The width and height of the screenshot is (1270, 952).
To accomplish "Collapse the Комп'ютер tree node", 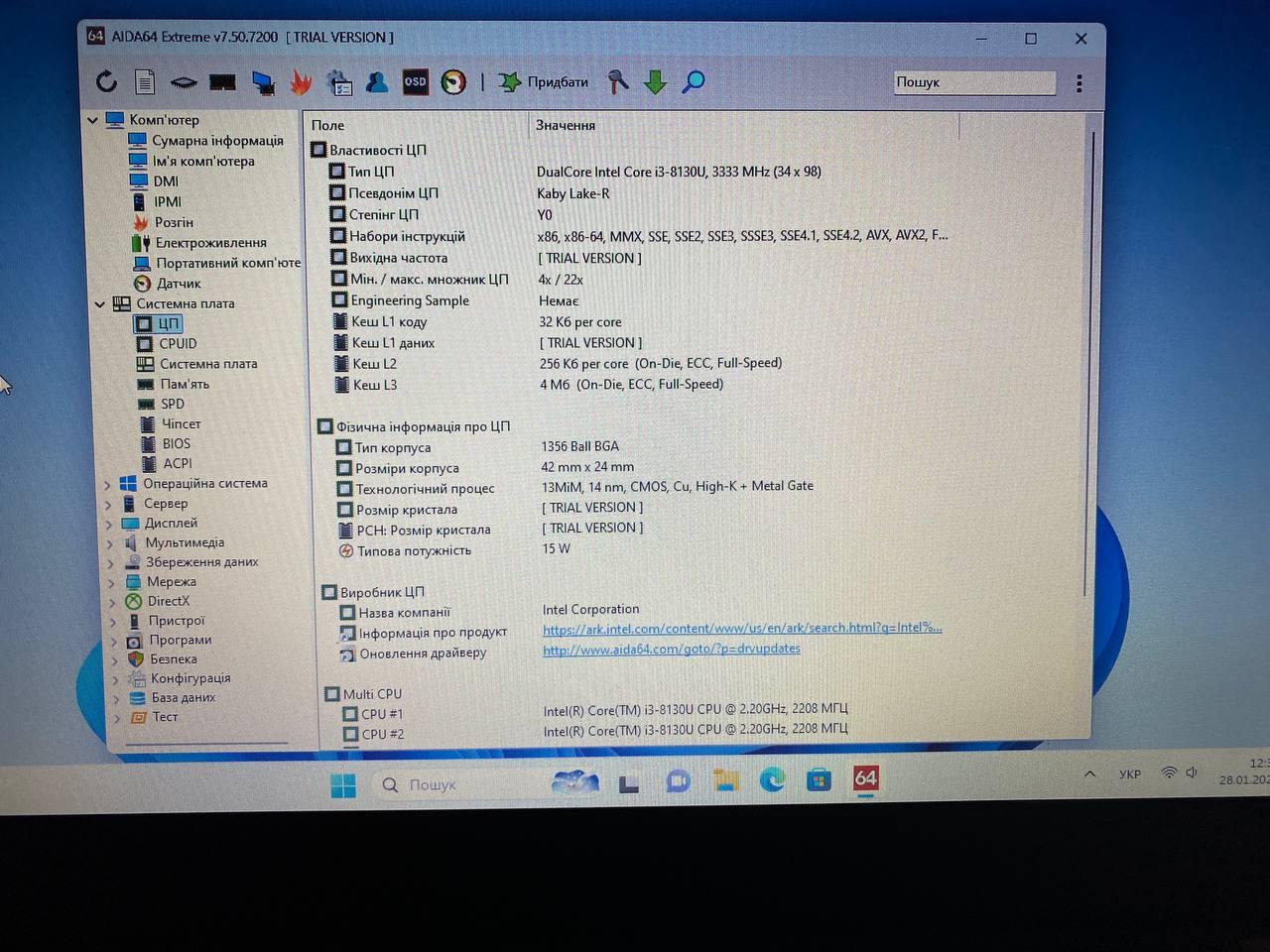I will pos(92,120).
